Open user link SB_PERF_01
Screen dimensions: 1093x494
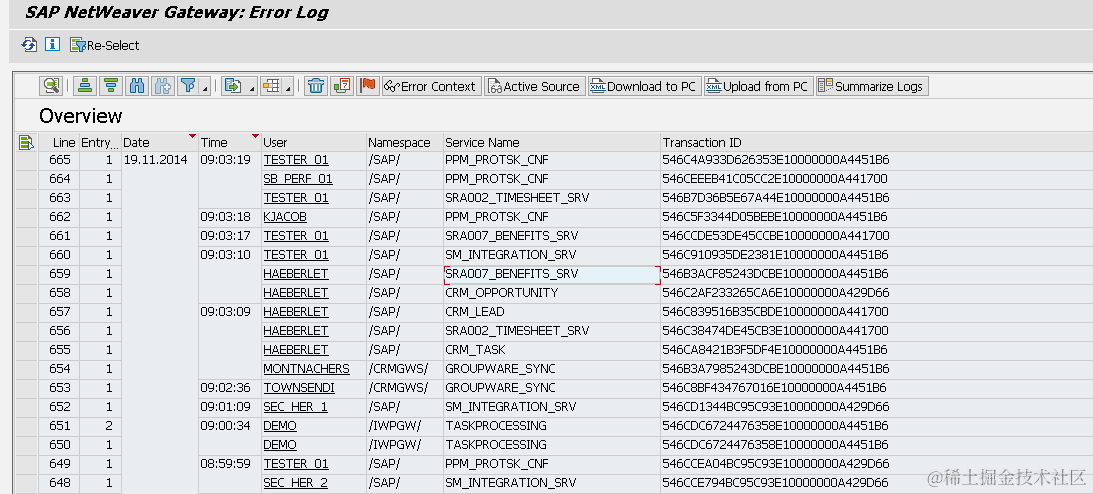click(x=298, y=179)
